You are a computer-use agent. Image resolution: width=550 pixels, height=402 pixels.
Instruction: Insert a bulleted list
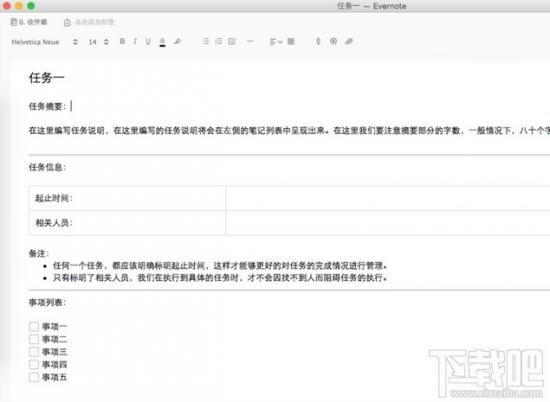tap(206, 41)
